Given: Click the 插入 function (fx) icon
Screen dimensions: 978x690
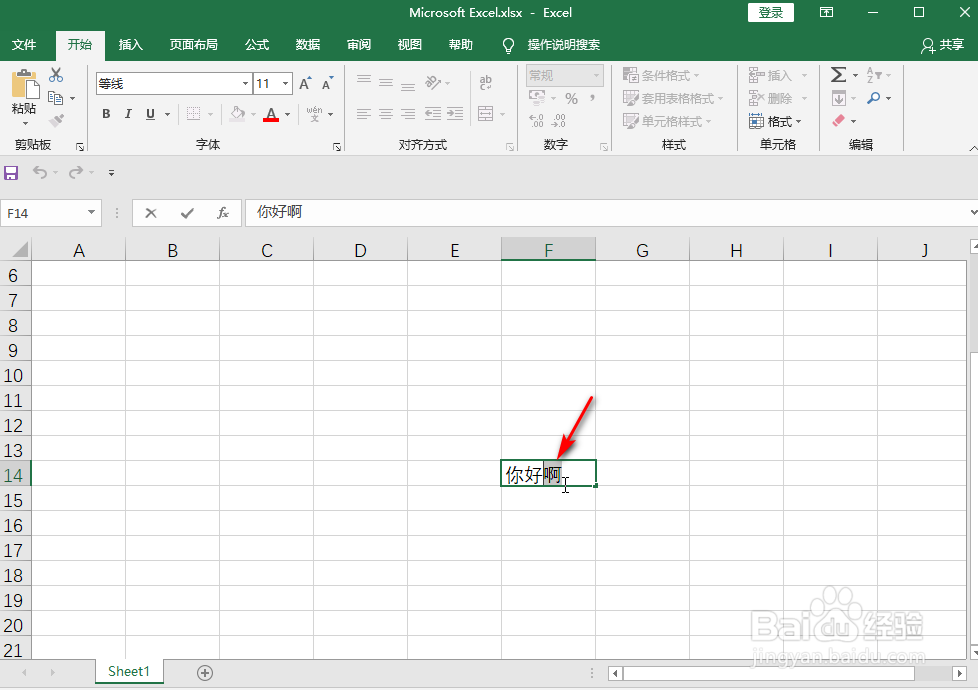Looking at the screenshot, I should click(222, 212).
